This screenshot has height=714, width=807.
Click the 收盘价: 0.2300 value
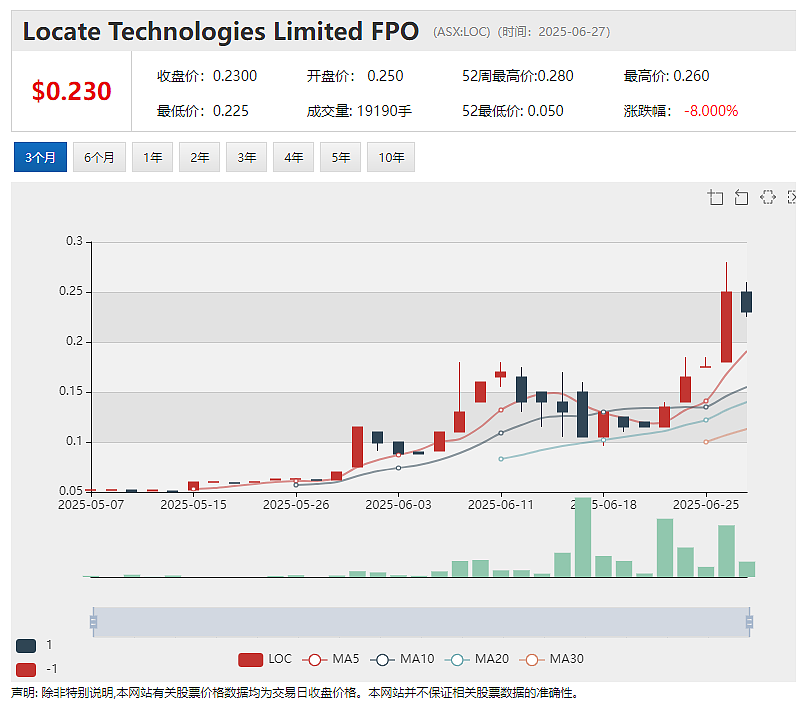point(207,76)
